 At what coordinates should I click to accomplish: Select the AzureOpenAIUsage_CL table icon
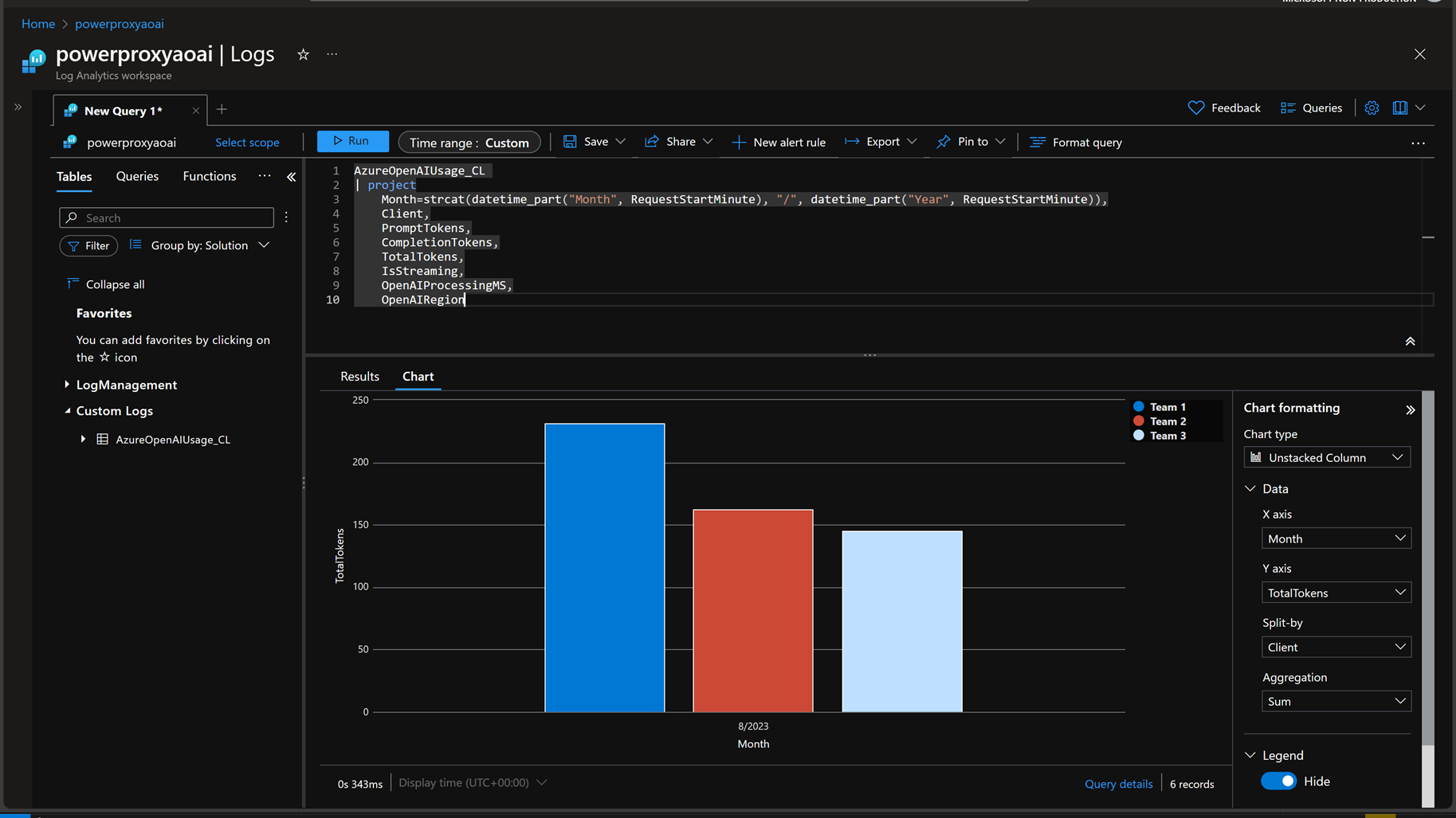tap(103, 439)
